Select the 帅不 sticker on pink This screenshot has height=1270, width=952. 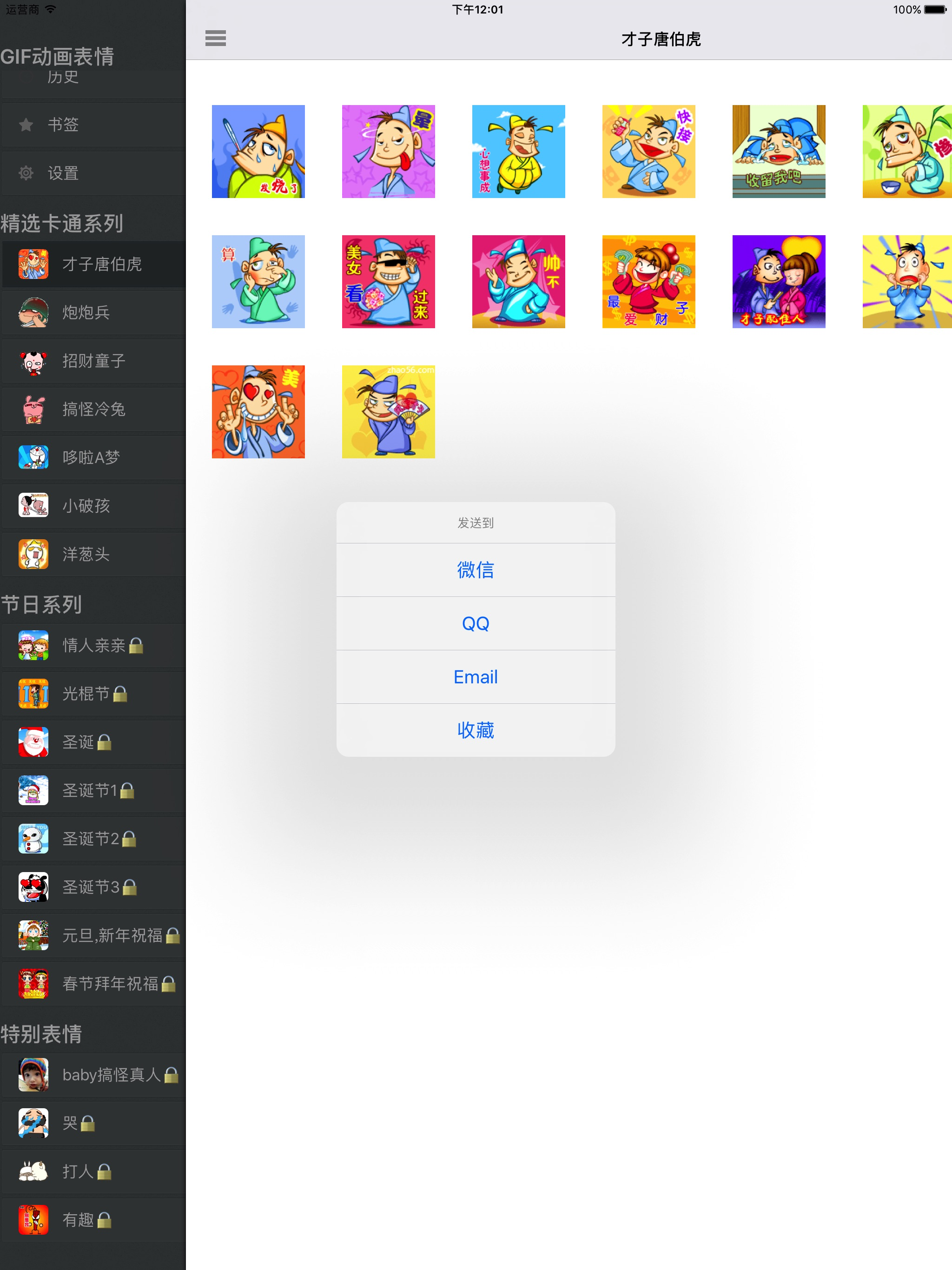tap(518, 282)
